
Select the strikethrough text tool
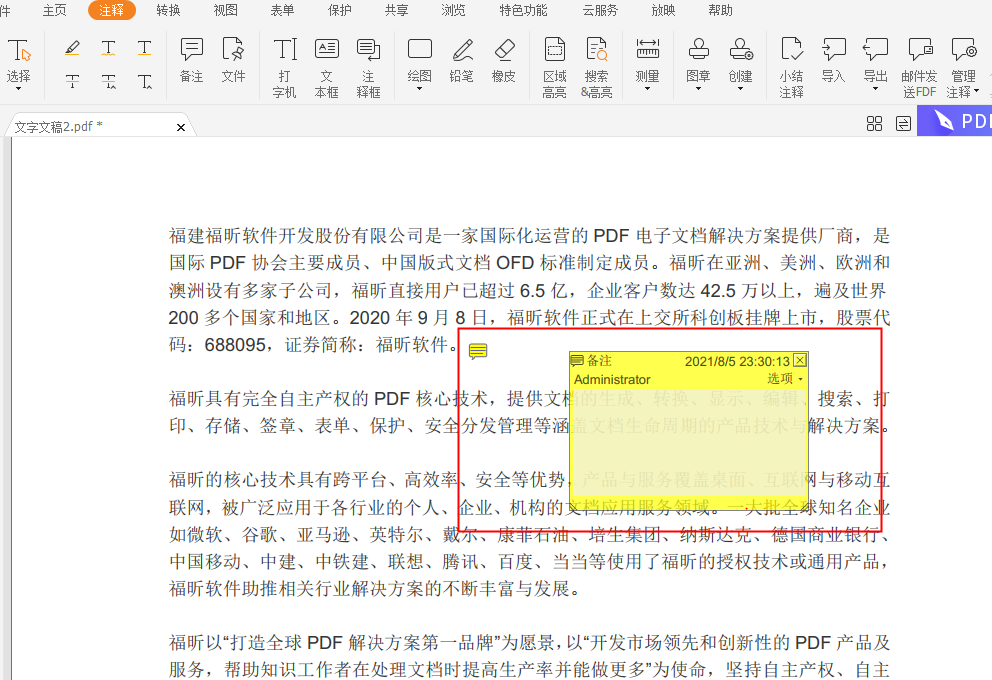71,82
